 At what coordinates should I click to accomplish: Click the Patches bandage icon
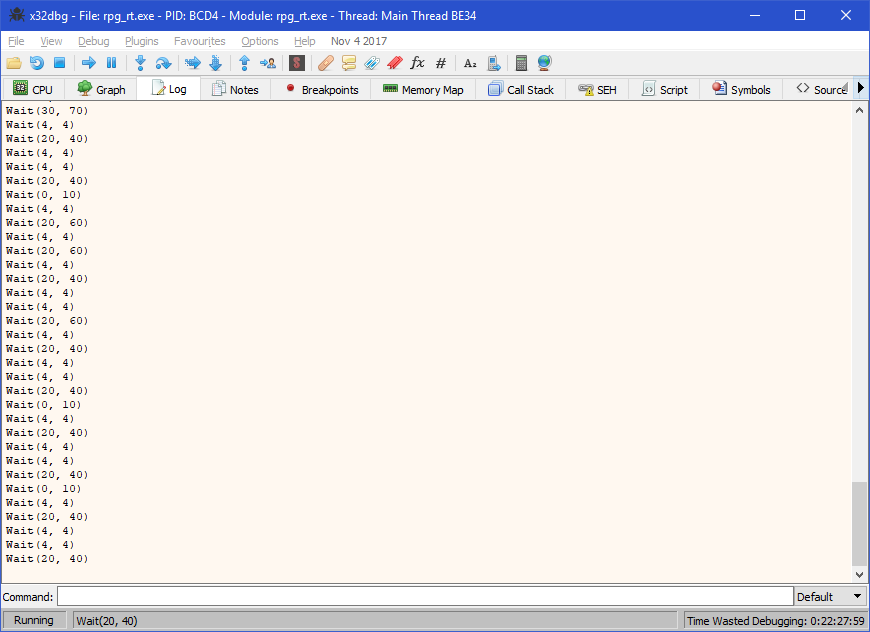click(x=326, y=63)
